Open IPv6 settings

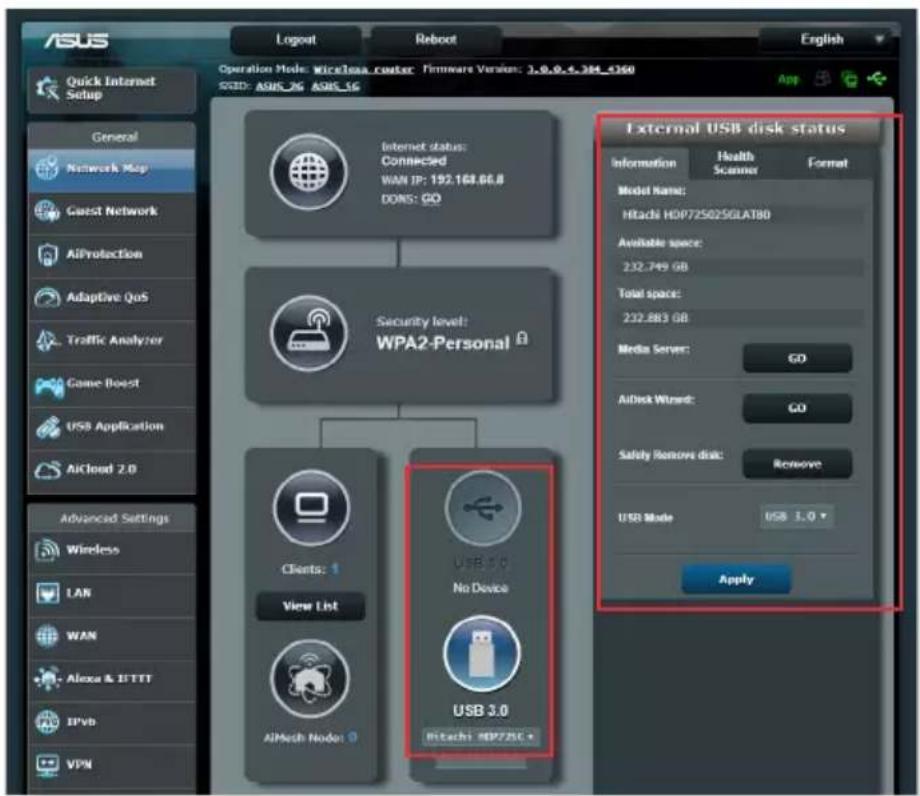tap(111, 722)
